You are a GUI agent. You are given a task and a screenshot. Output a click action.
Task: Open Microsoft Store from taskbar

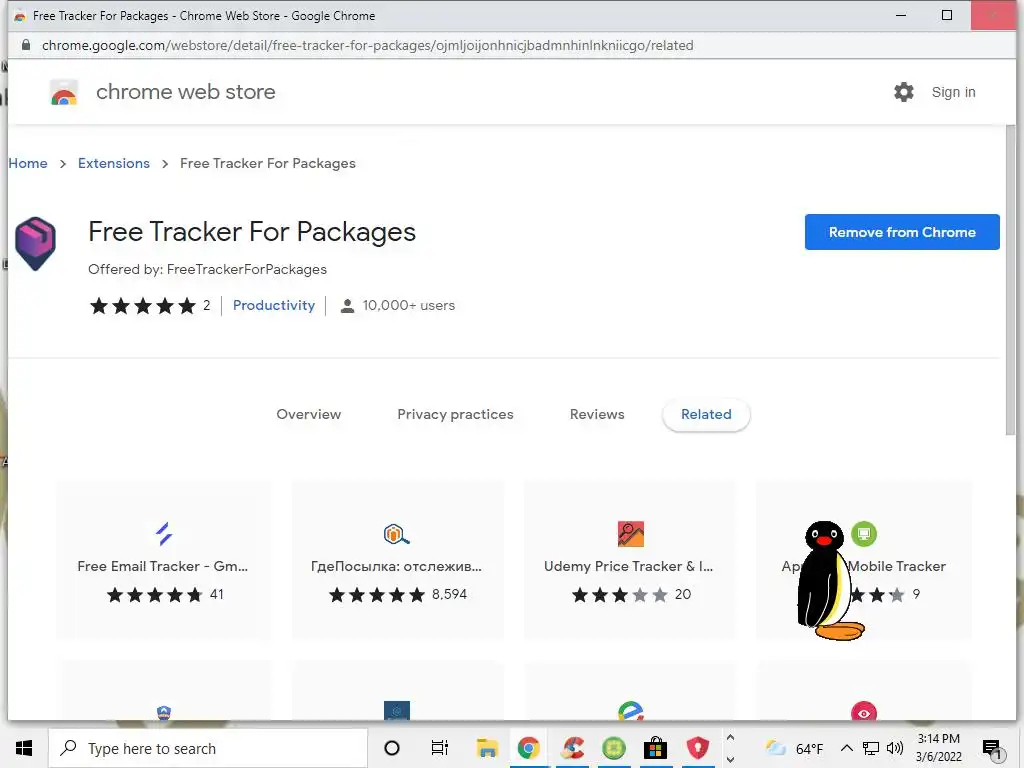[x=655, y=748]
